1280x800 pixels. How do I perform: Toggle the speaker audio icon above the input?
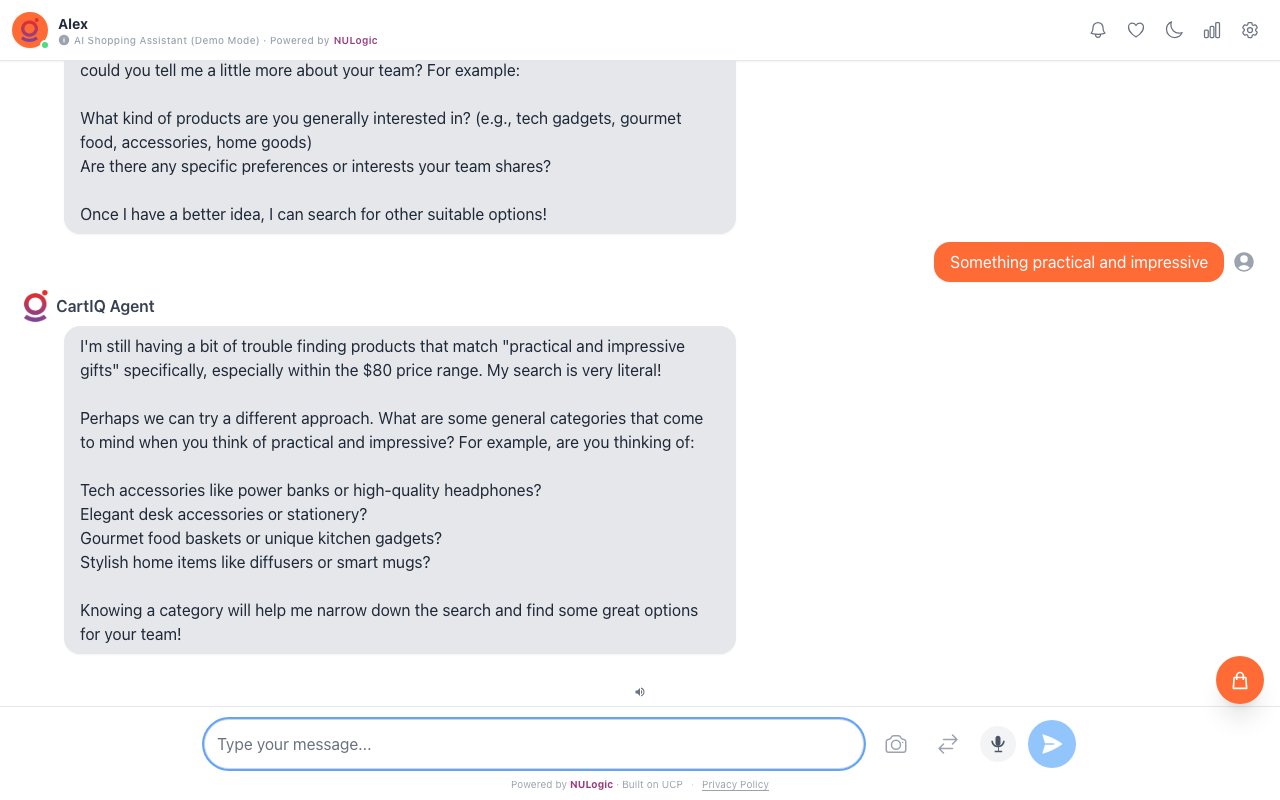pos(640,692)
